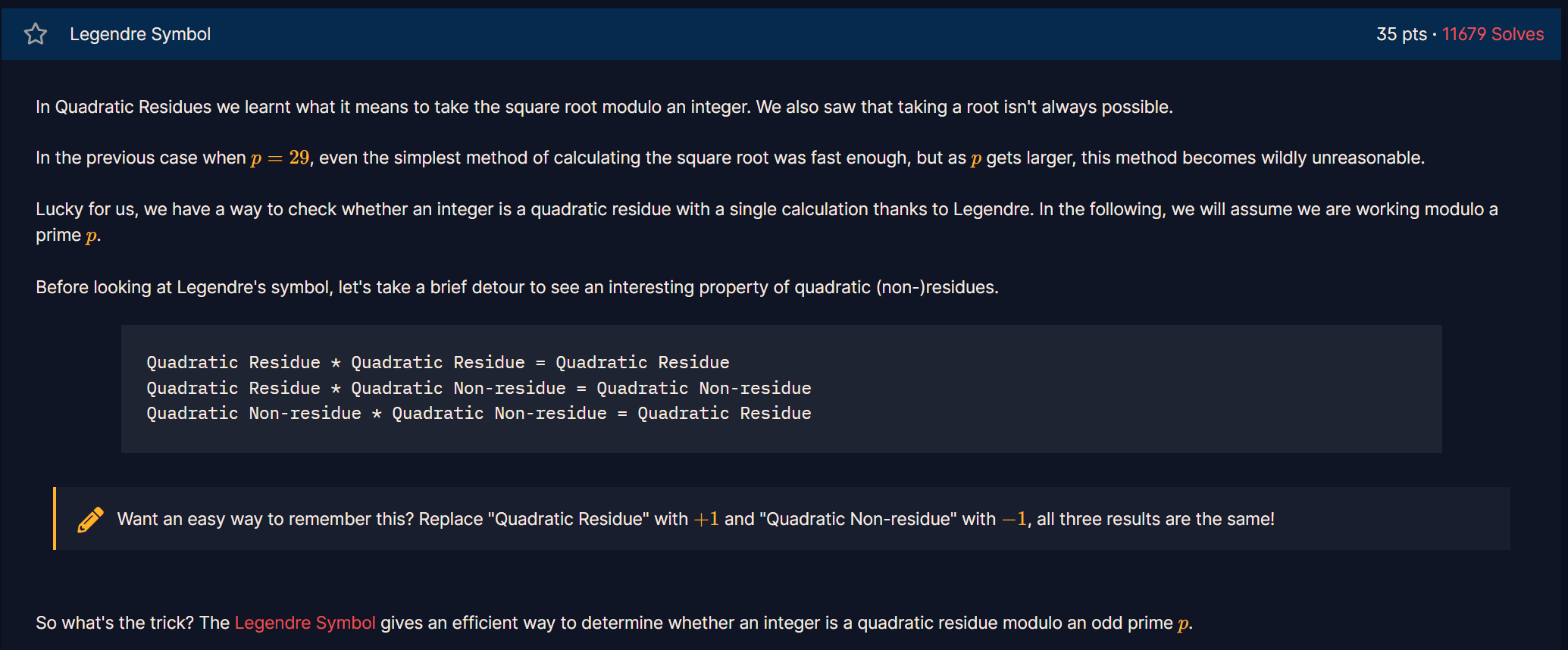Click the paragraph starting "Lucky for us"
The height and width of the screenshot is (650, 1568).
point(767,222)
